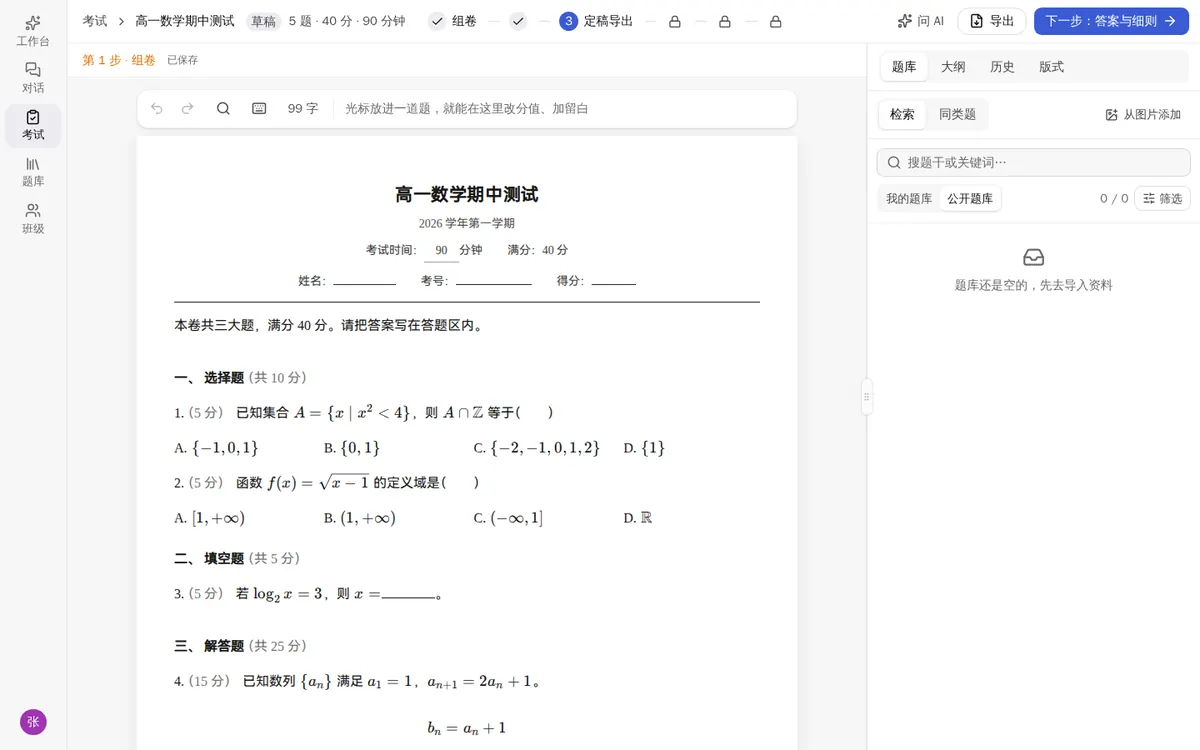
Task: Click the undo arrow in editor toolbar
Action: point(157,108)
